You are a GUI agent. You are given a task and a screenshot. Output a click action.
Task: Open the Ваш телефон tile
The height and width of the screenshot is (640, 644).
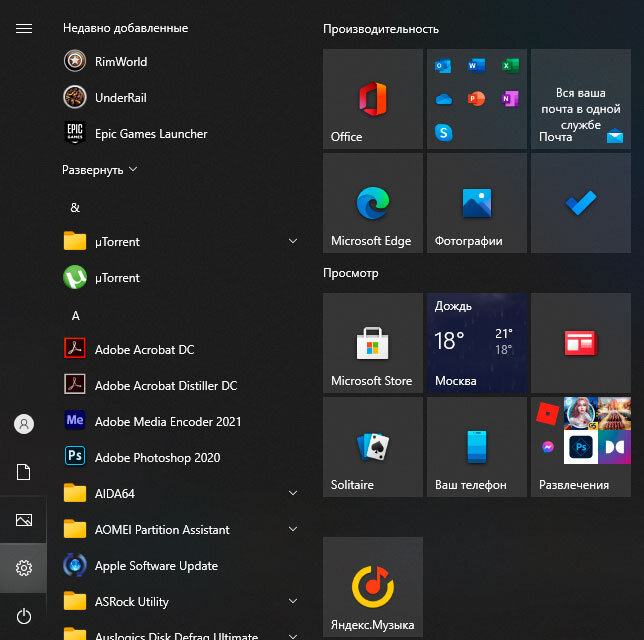[x=477, y=447]
